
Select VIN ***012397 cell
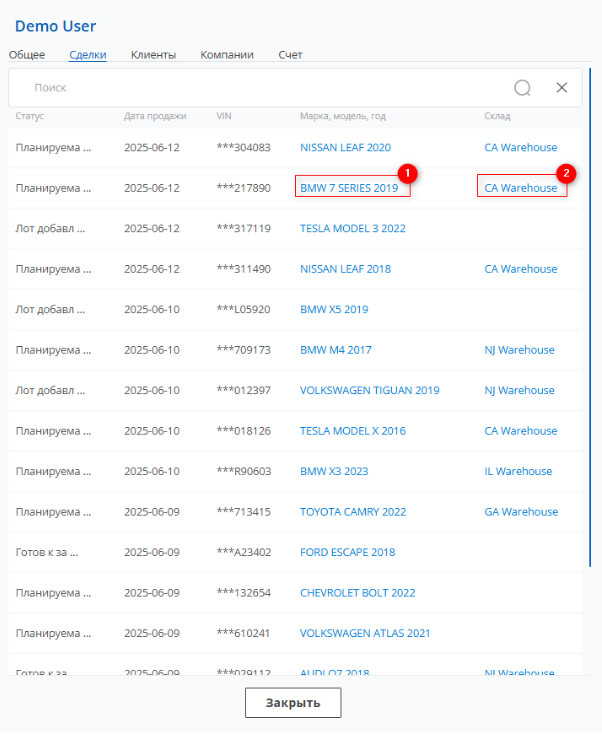(x=243, y=390)
